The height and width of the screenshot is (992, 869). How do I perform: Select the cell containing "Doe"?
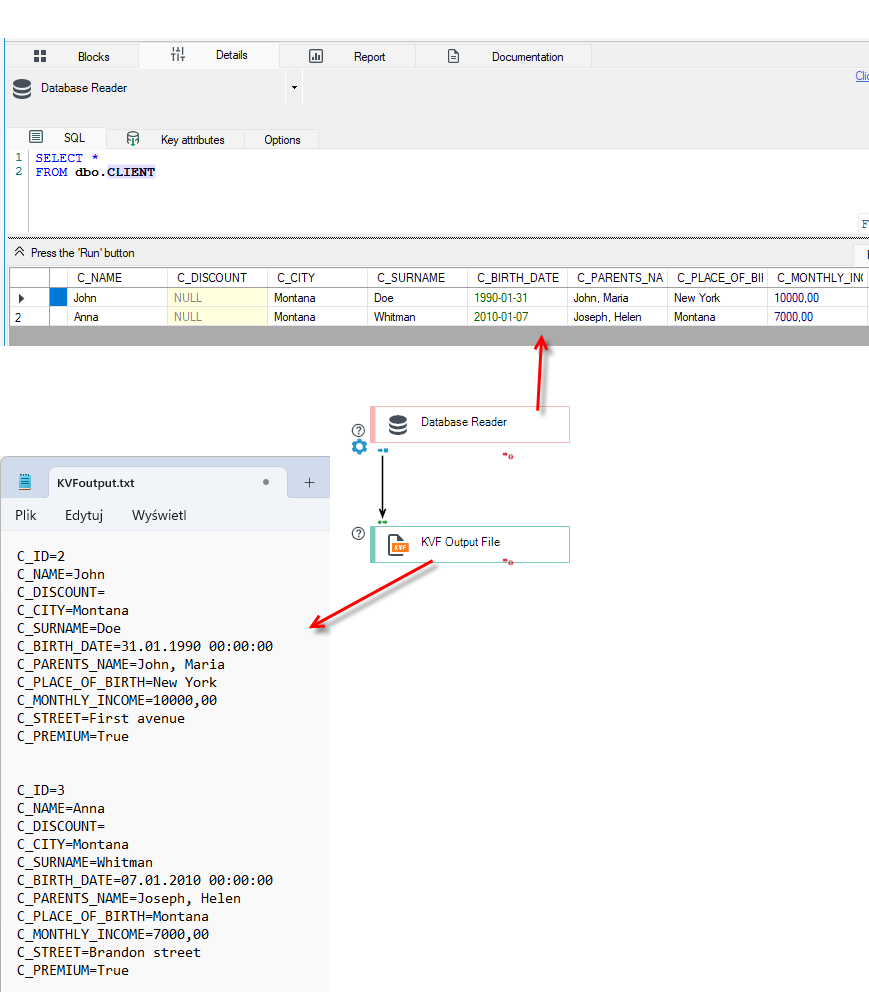point(417,298)
